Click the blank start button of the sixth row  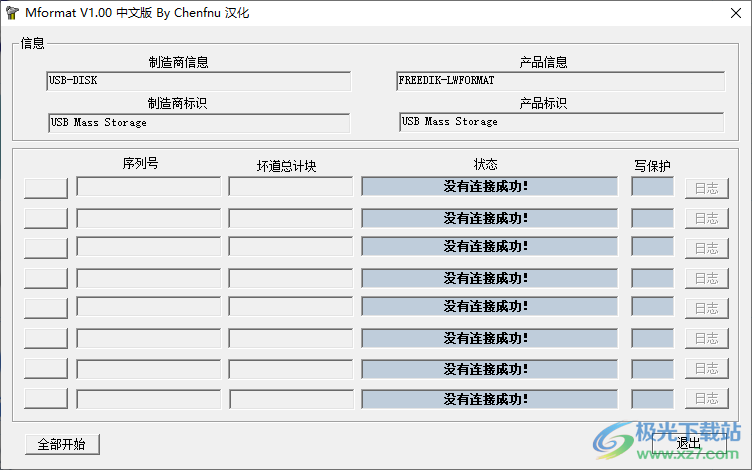(x=46, y=339)
